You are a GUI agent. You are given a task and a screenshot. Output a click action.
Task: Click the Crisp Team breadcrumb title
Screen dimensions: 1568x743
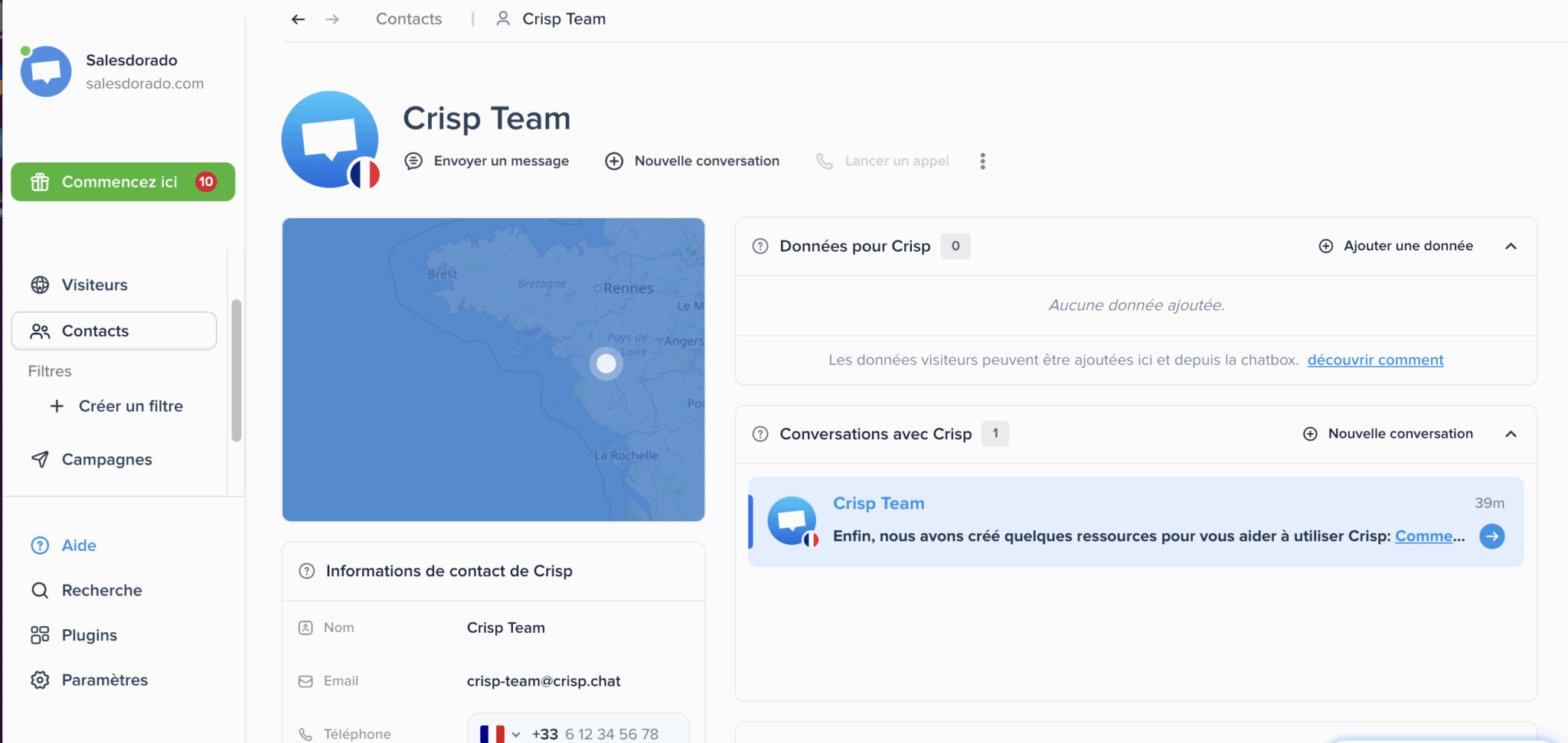(x=564, y=19)
